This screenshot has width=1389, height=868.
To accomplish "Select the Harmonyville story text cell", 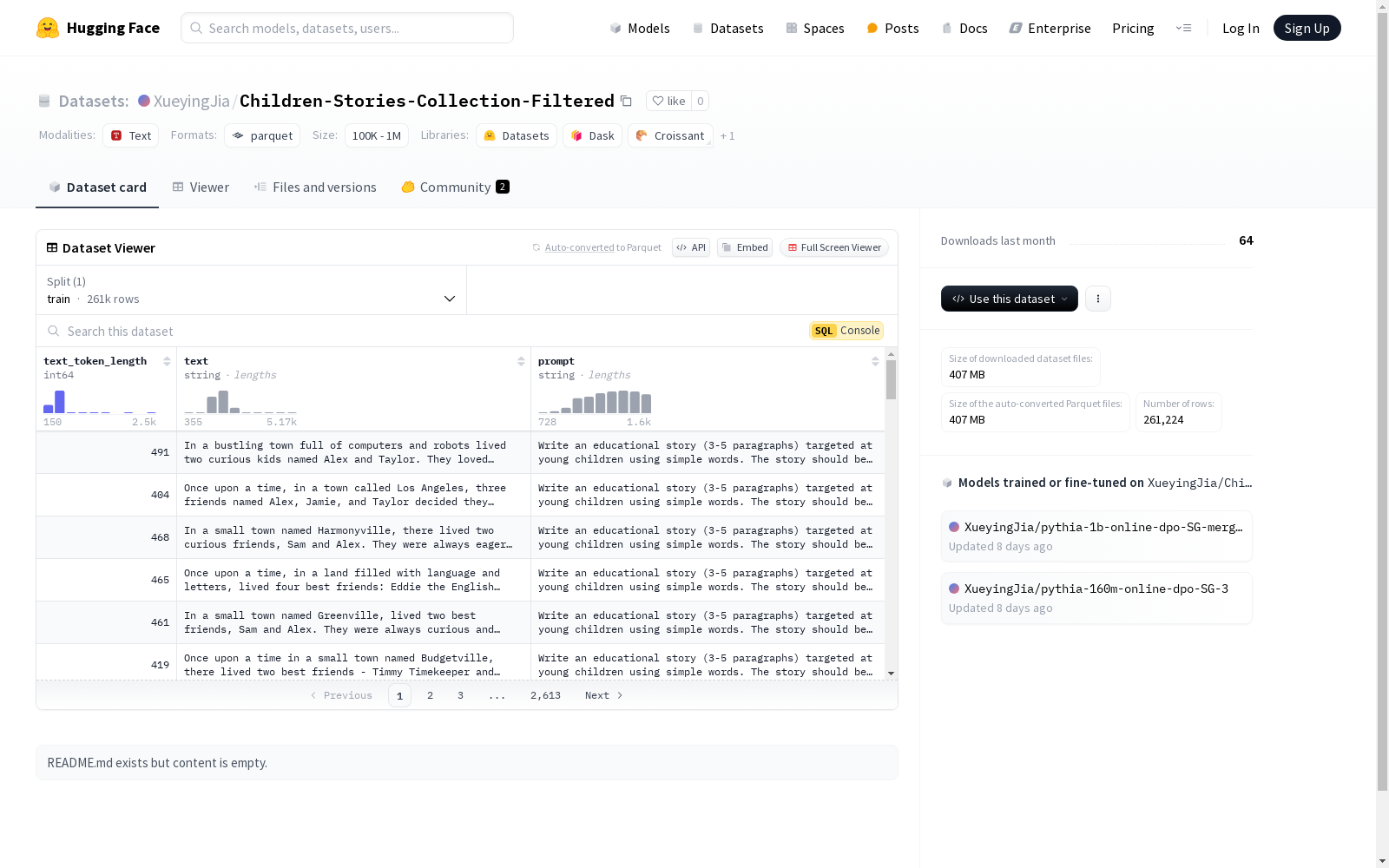I will [x=353, y=537].
